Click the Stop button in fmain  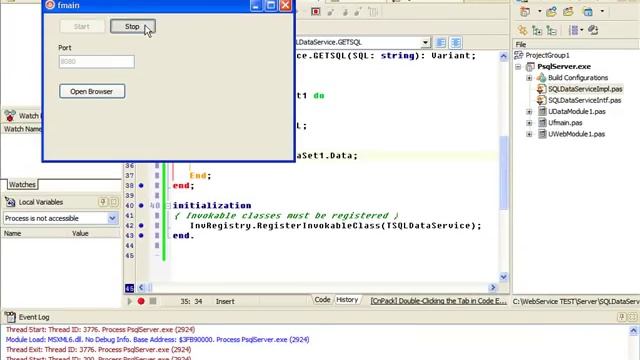[x=133, y=27]
